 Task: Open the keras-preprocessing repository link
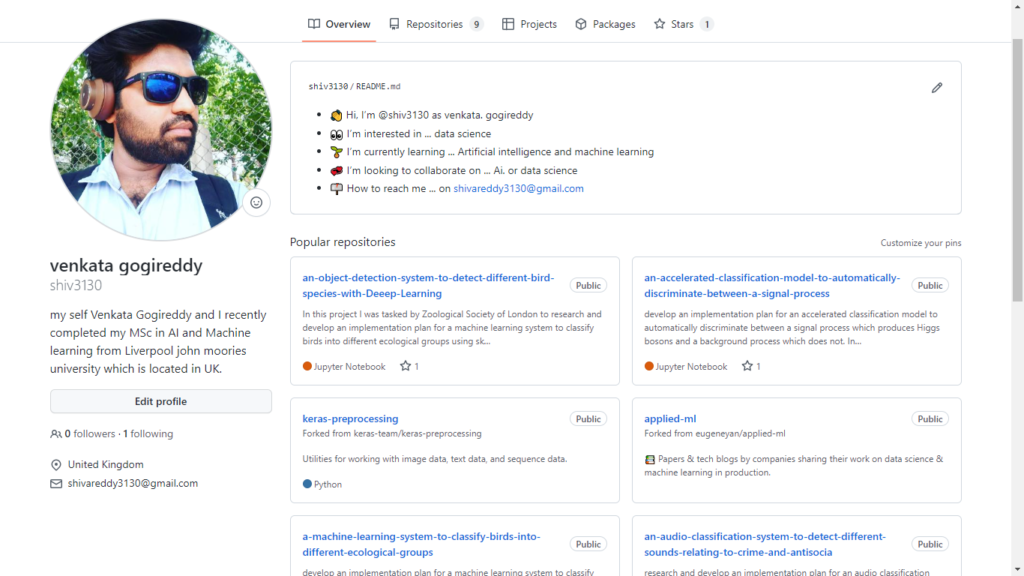tap(350, 419)
